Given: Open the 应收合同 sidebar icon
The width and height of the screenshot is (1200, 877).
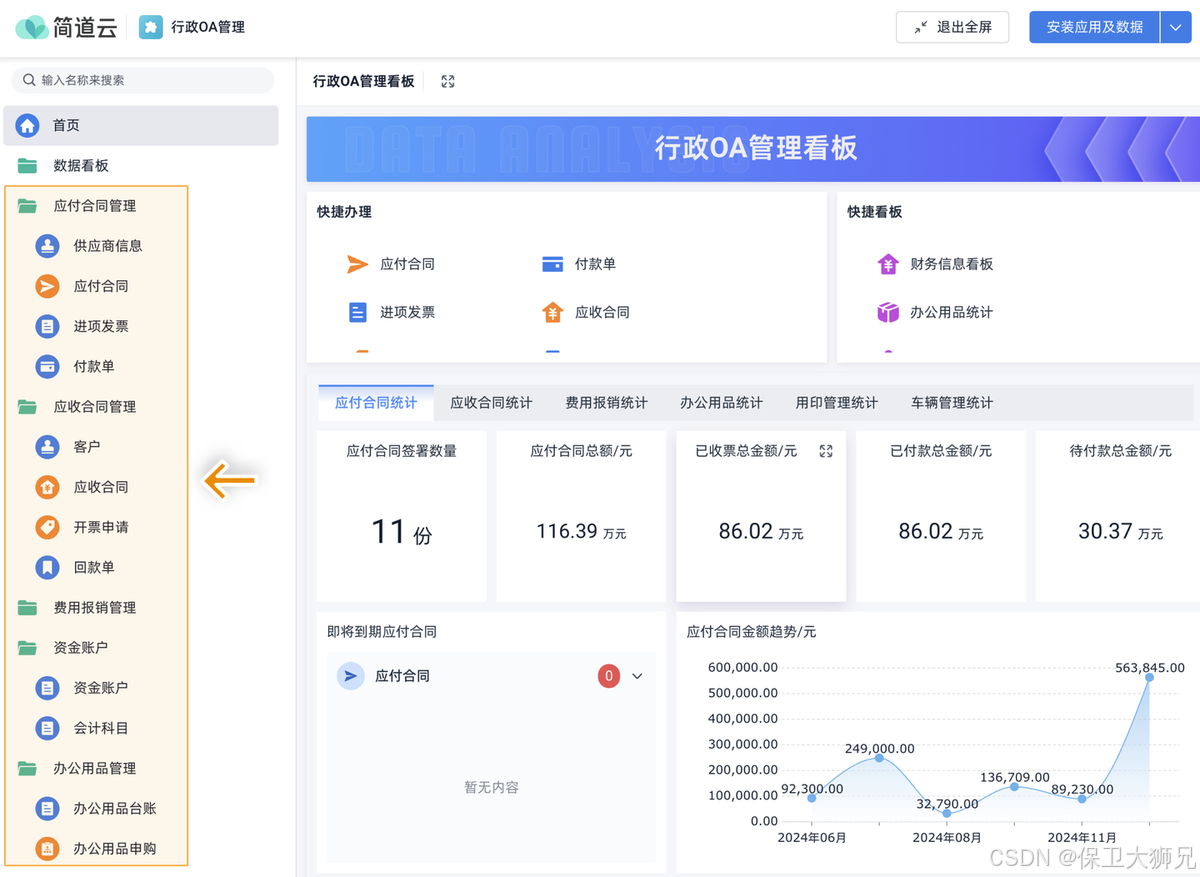Looking at the screenshot, I should 47,487.
